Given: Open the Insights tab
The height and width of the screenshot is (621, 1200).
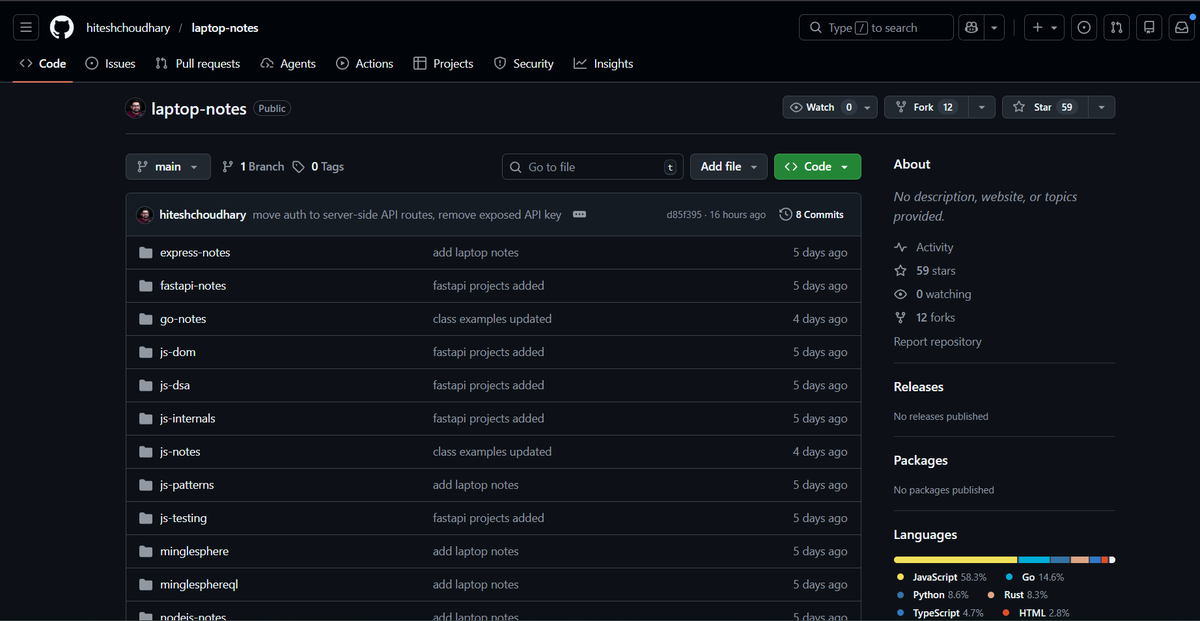Looking at the screenshot, I should pyautogui.click(x=603, y=64).
